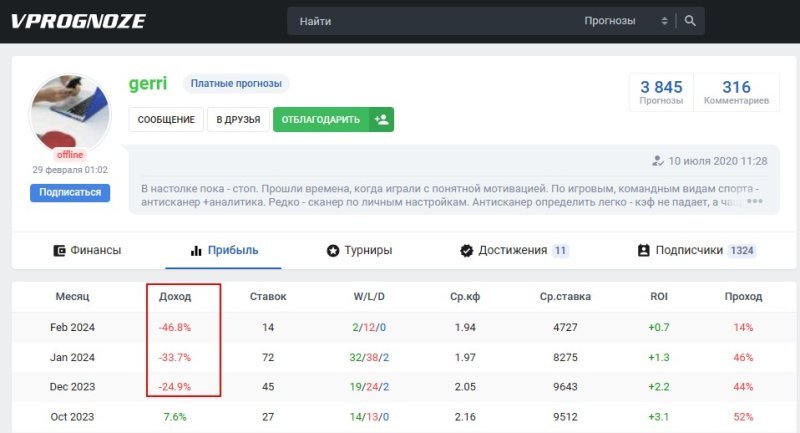The width and height of the screenshot is (800, 433).
Task: Click the green Отблагодарить button
Action: pos(320,120)
